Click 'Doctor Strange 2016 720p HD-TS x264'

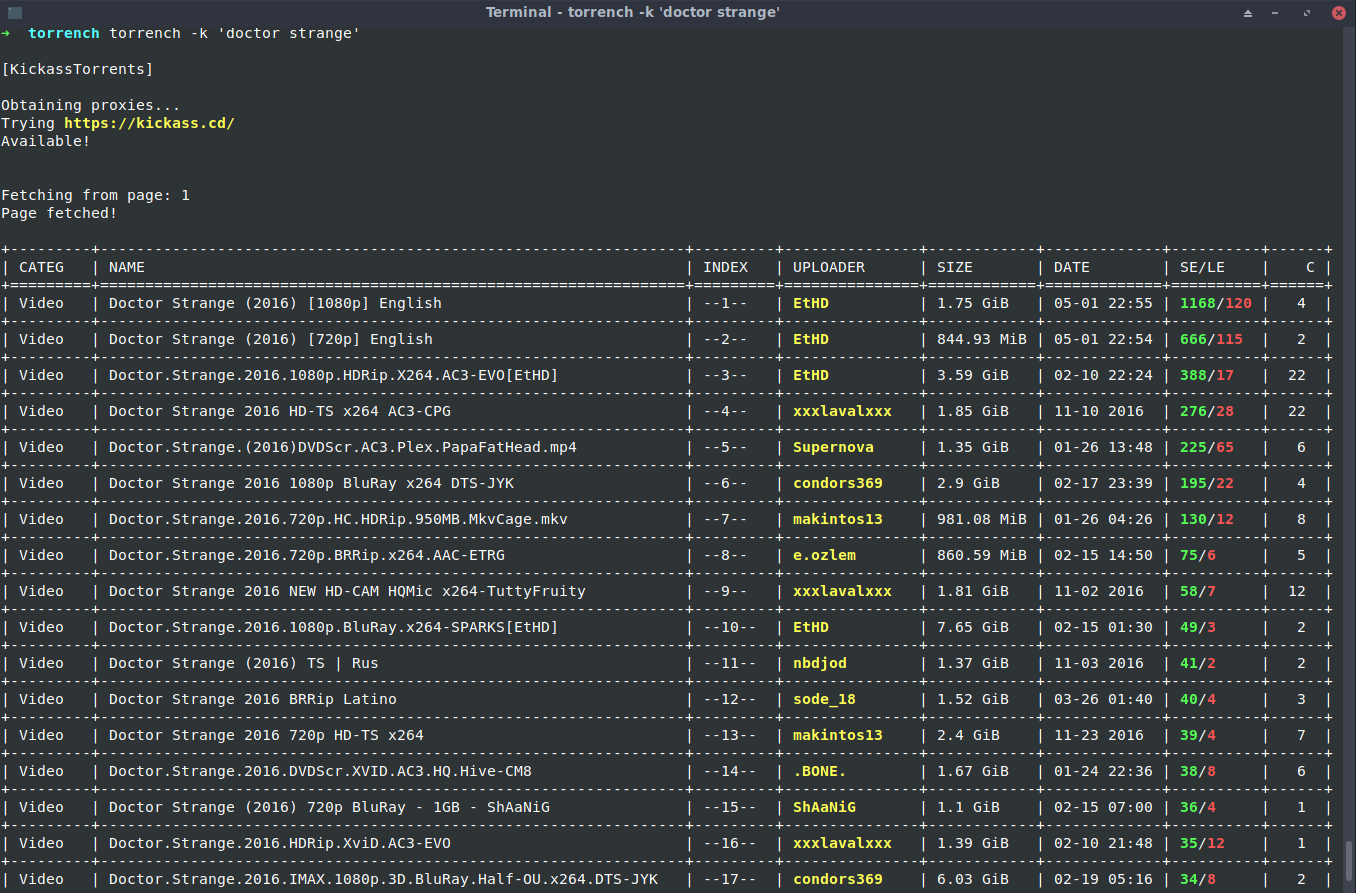(266, 735)
